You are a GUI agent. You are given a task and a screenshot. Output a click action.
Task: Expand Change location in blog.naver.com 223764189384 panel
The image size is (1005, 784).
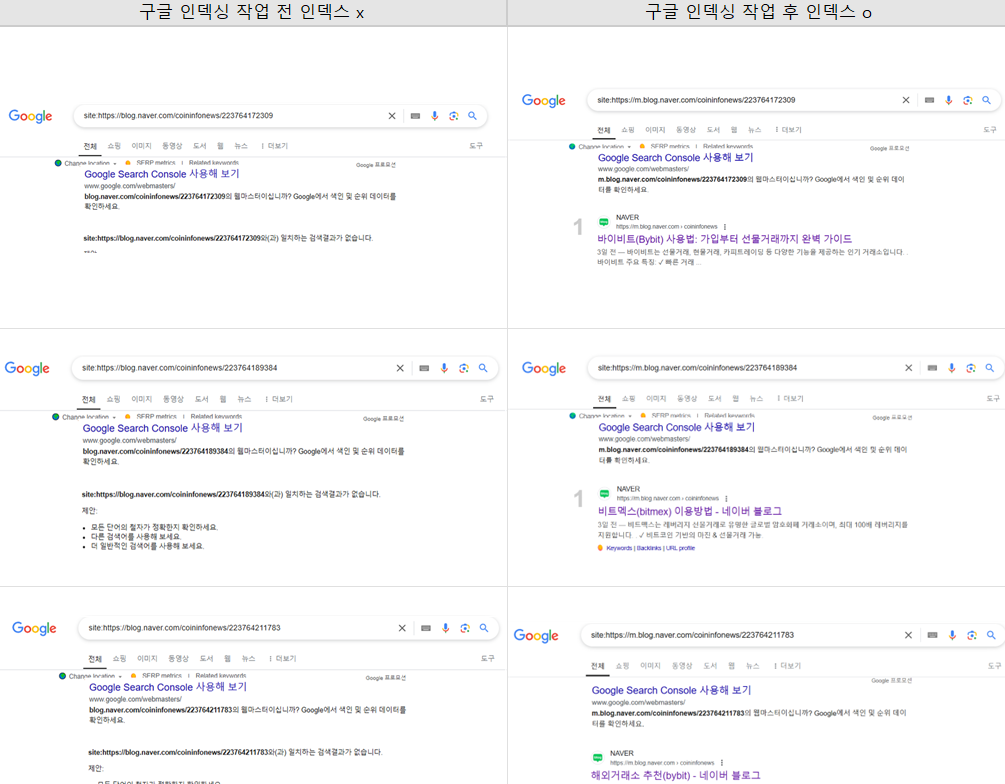(84, 417)
